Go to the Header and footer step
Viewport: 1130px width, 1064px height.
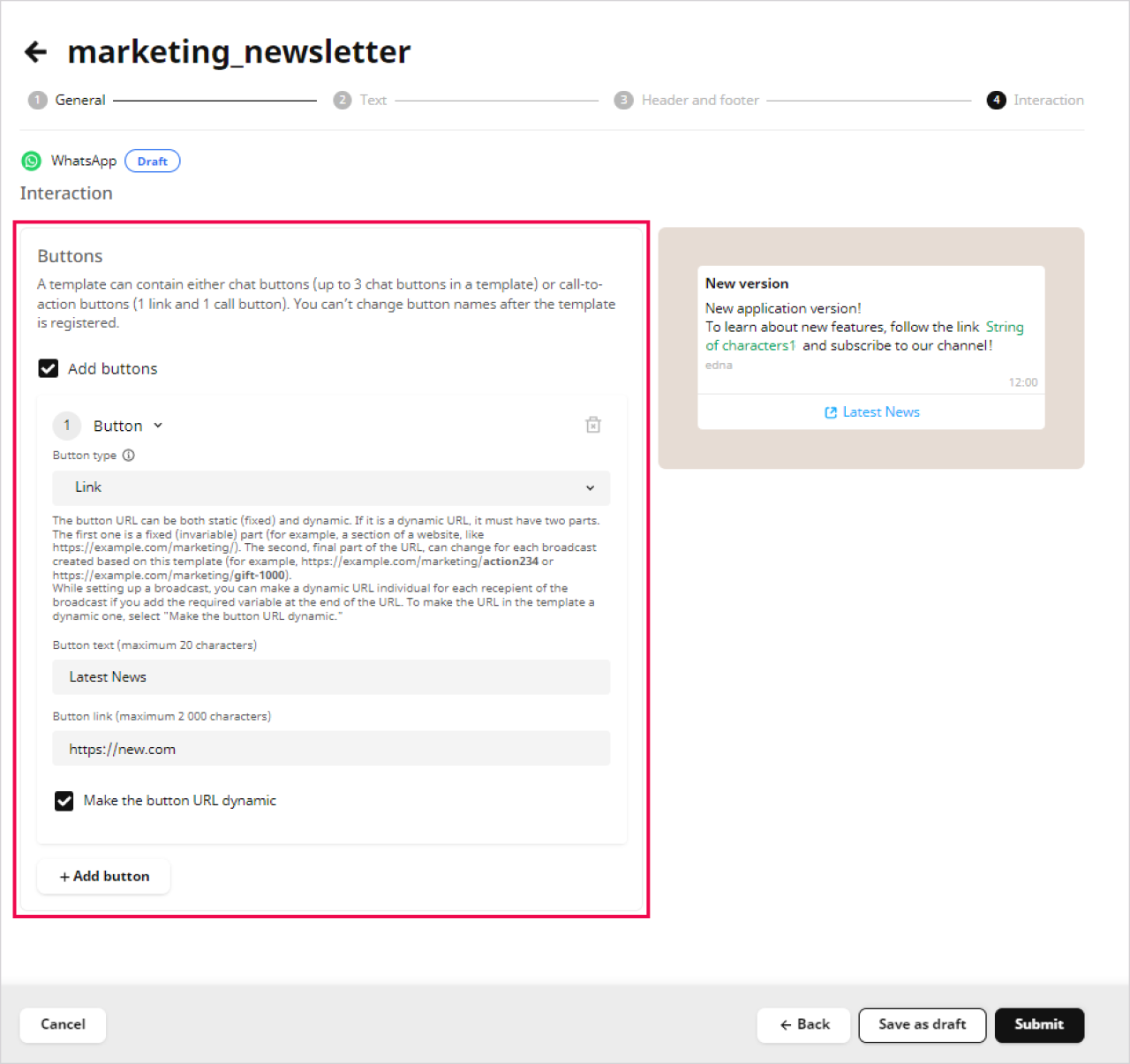click(699, 101)
